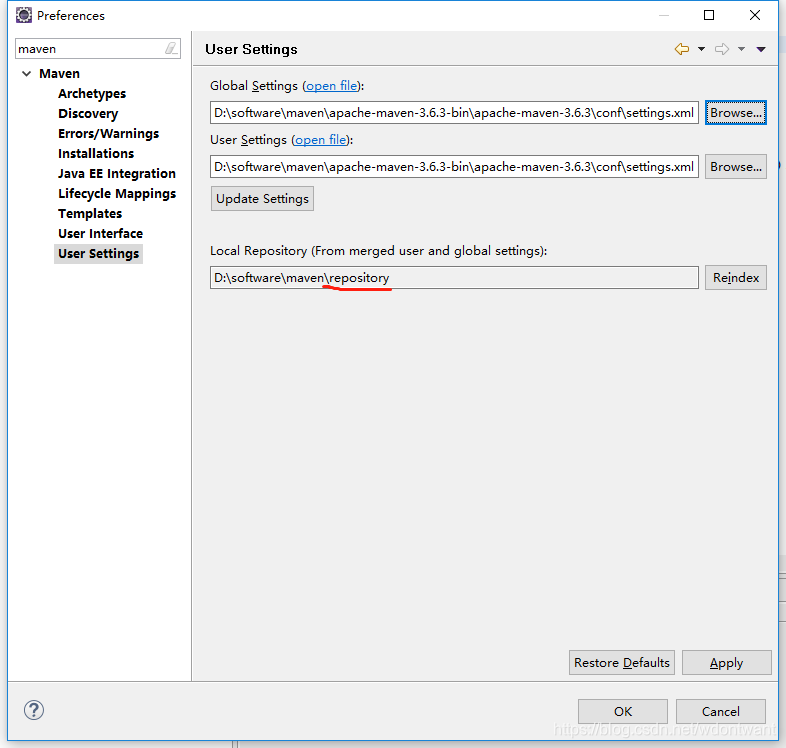Viewport: 786px width, 748px height.
Task: Click into Global Settings path field
Action: click(454, 113)
